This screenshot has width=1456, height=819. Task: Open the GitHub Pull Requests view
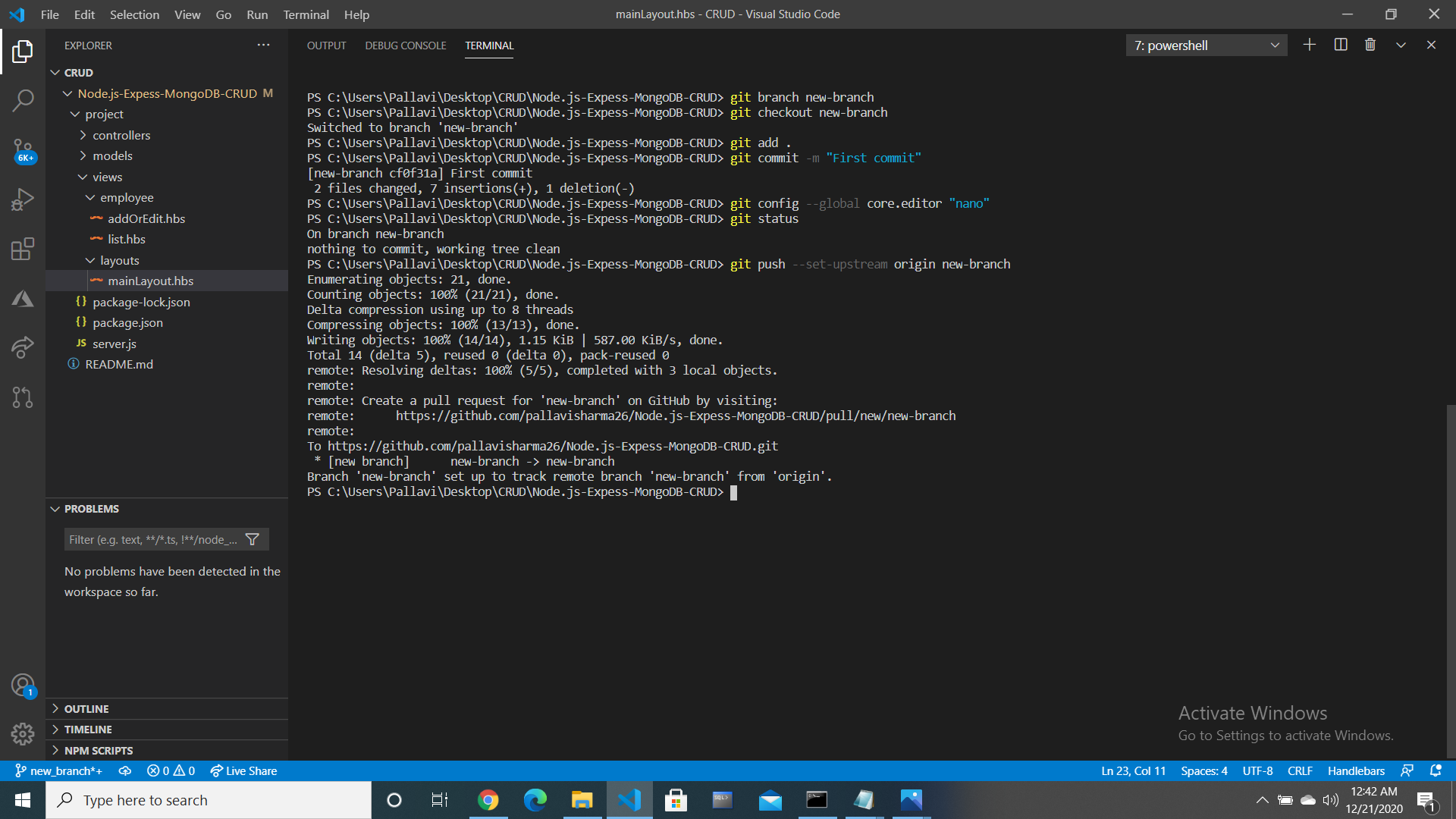pyautogui.click(x=23, y=397)
